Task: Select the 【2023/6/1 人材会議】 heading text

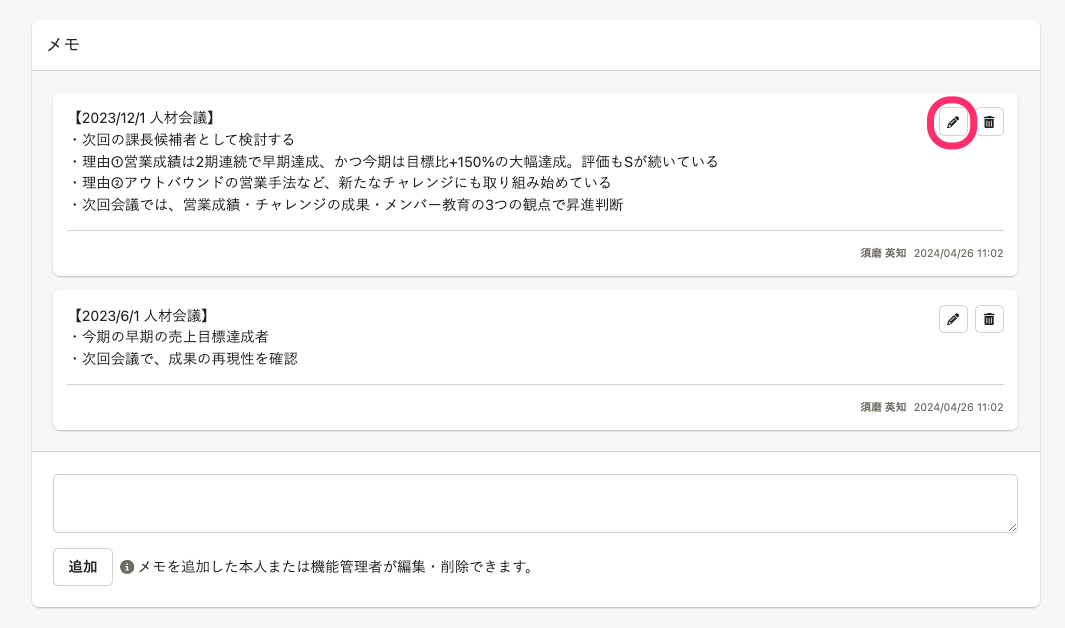Action: pos(141,316)
